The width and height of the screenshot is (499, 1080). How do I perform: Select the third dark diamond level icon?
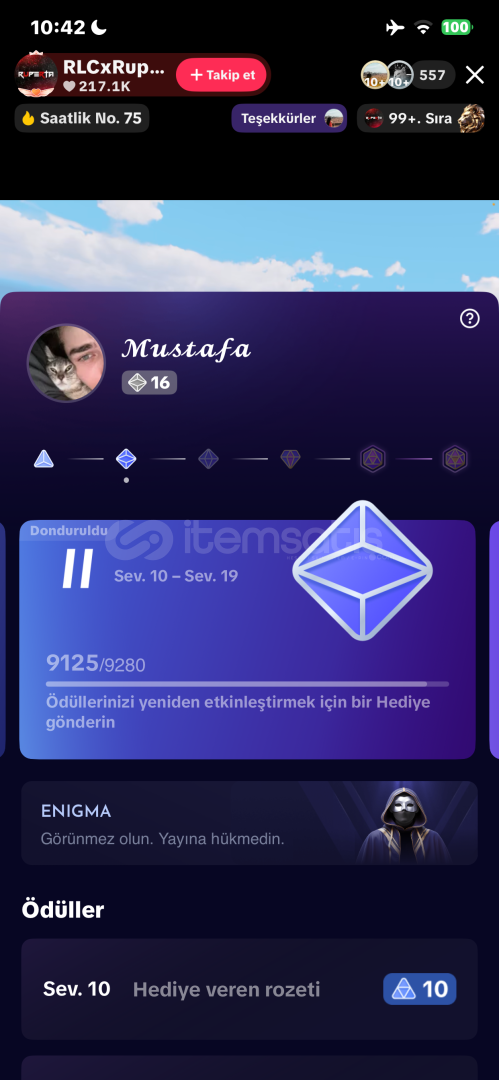[x=209, y=459]
